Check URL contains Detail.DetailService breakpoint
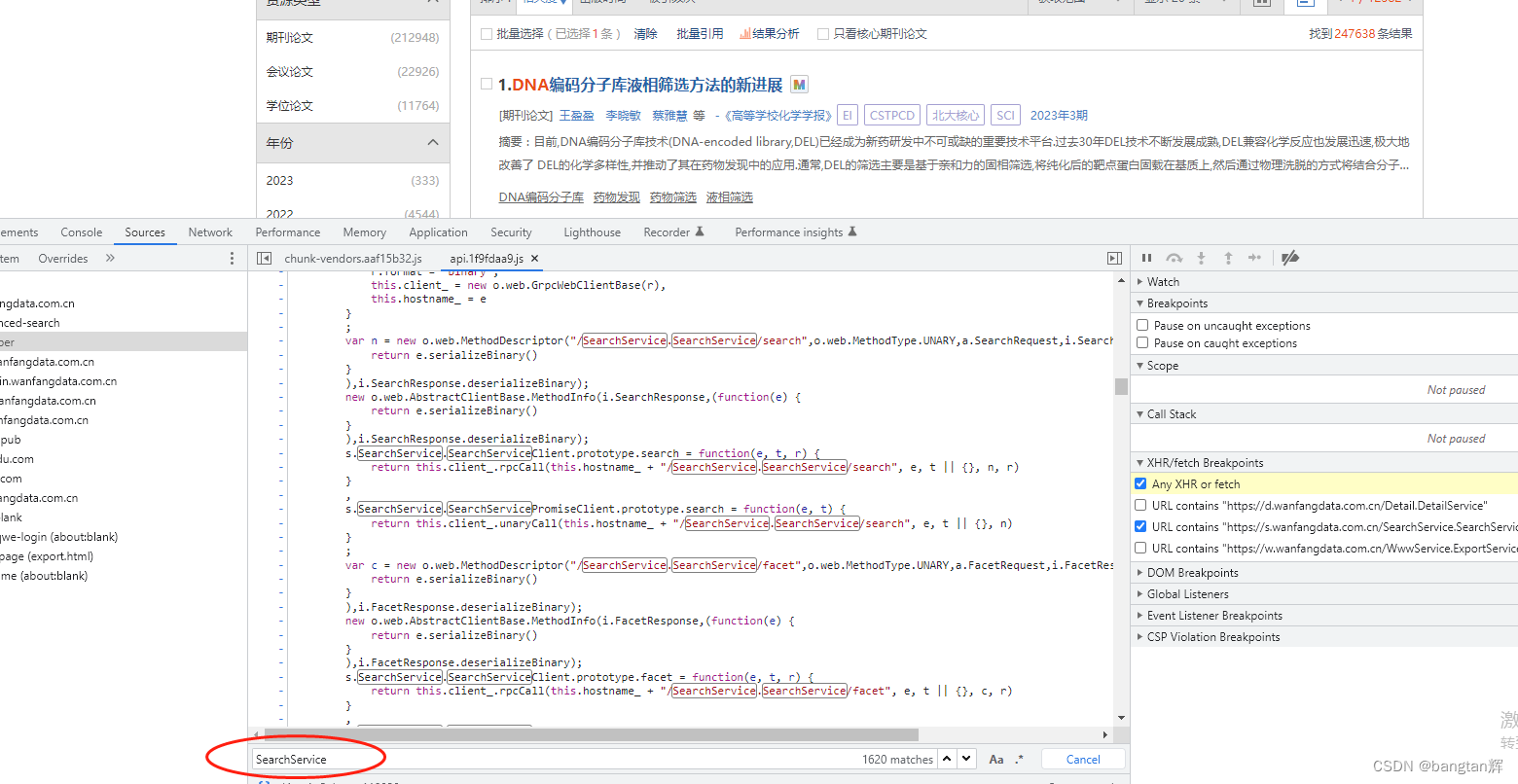Viewport: 1518px width, 784px height. [1140, 506]
